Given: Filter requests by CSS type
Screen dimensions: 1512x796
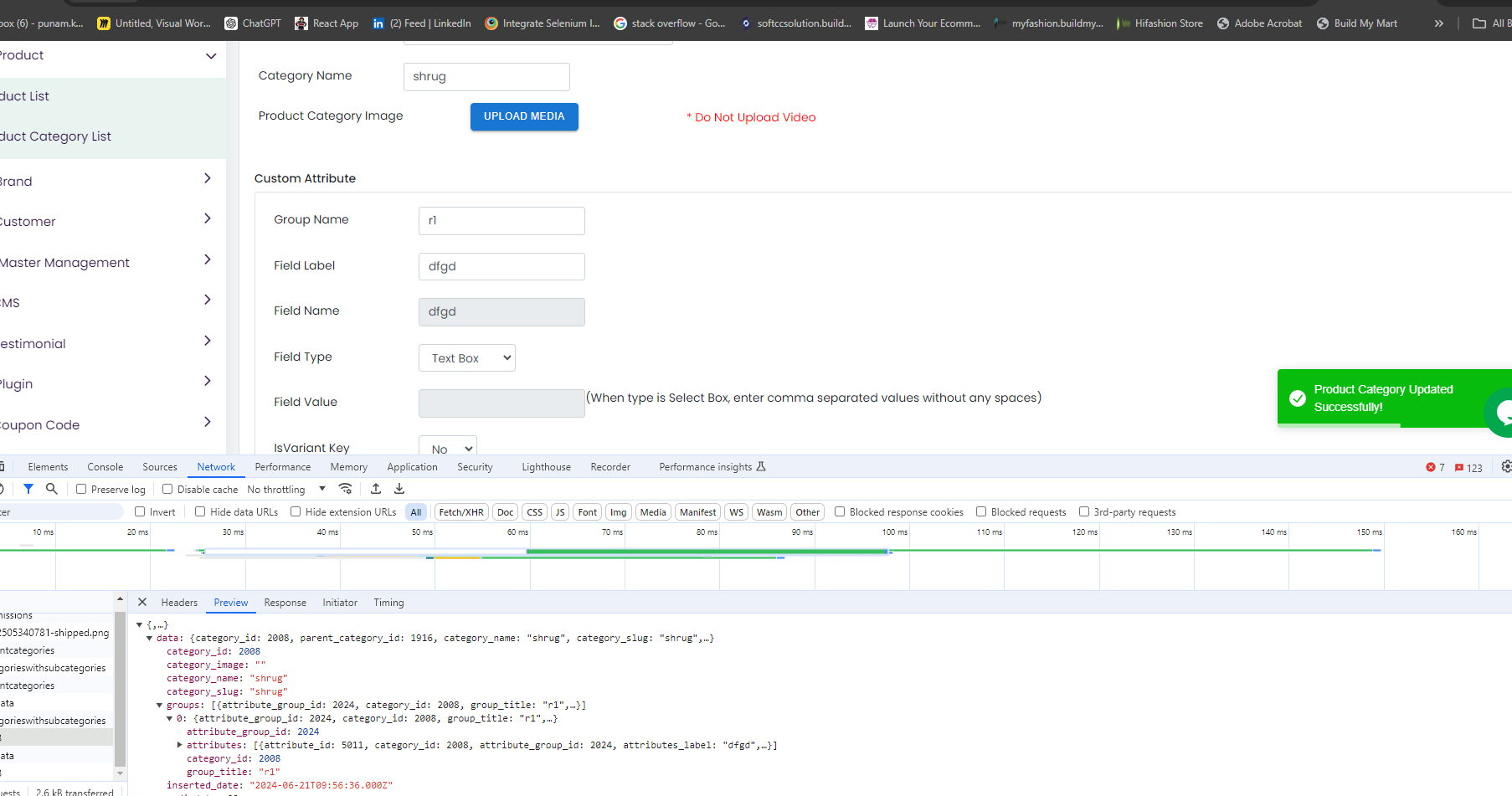Looking at the screenshot, I should [x=534, y=512].
